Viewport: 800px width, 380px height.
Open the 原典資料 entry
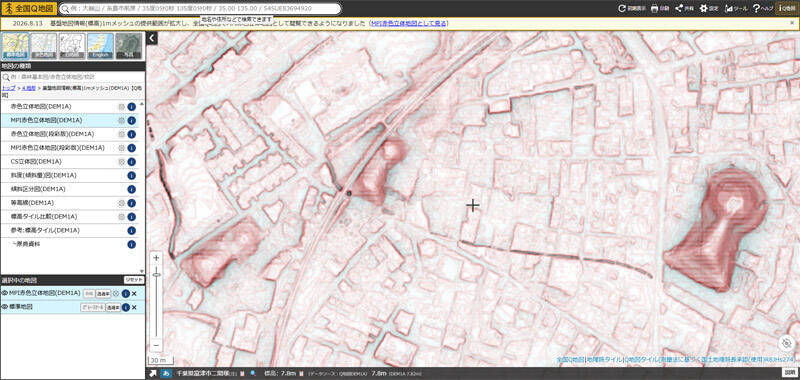point(69,244)
